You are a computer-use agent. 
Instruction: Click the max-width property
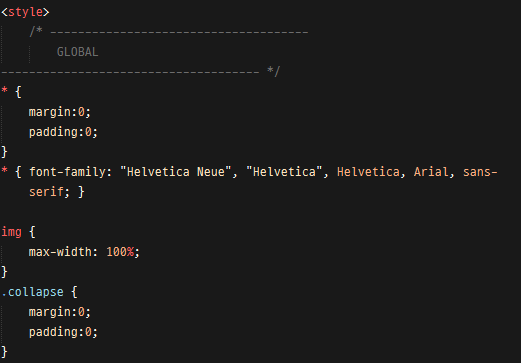pos(63,252)
